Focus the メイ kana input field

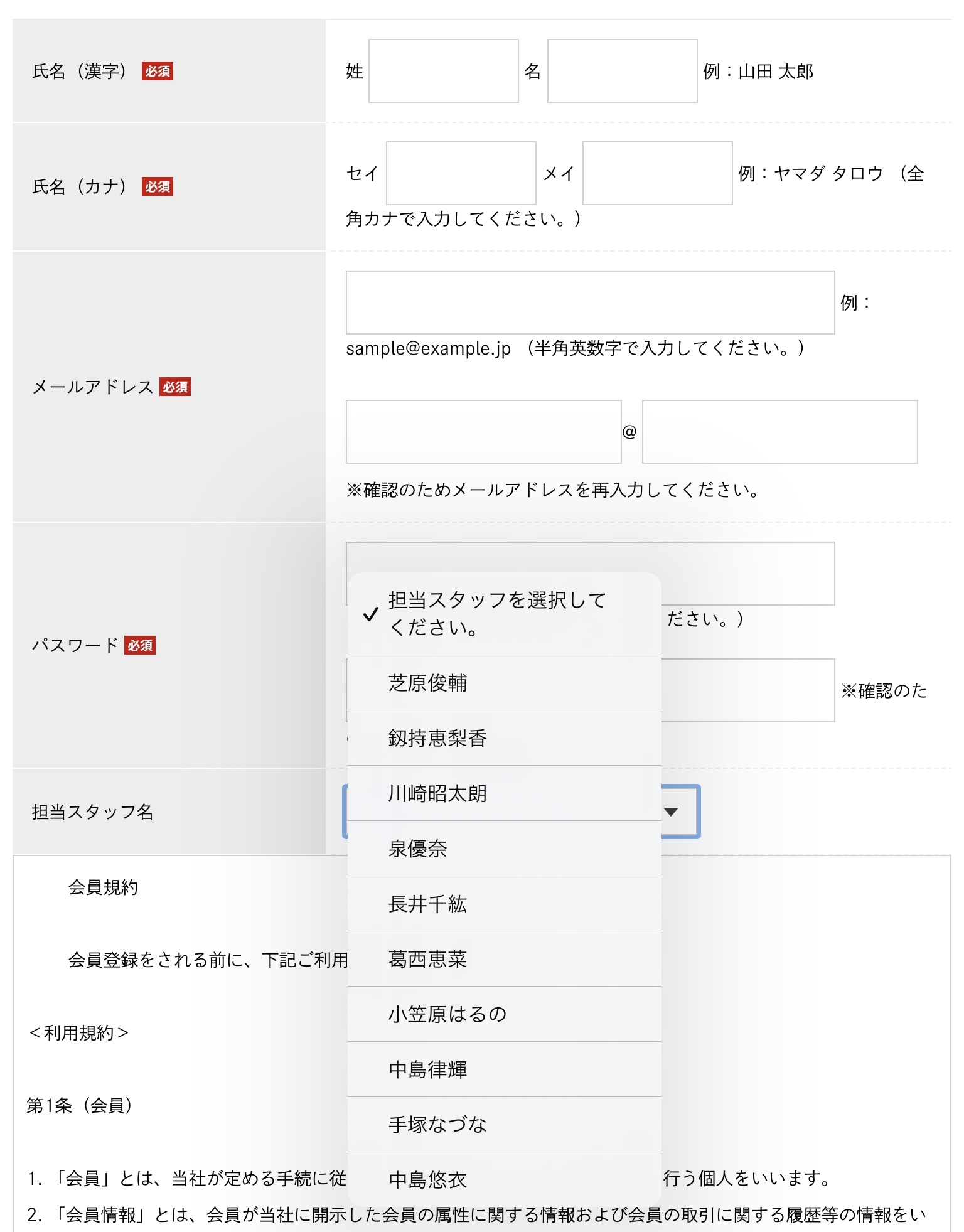[657, 173]
